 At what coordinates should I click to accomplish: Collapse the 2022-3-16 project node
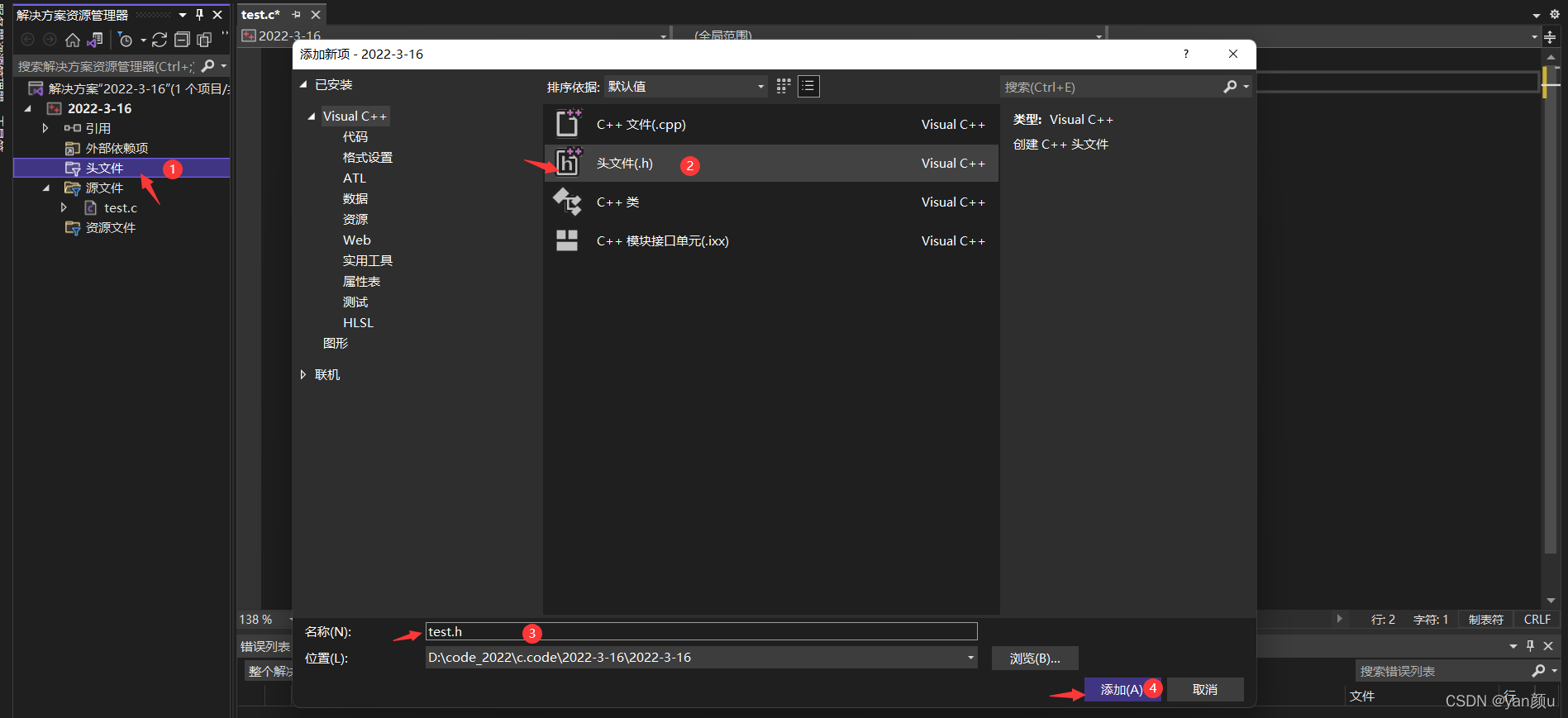click(x=28, y=109)
